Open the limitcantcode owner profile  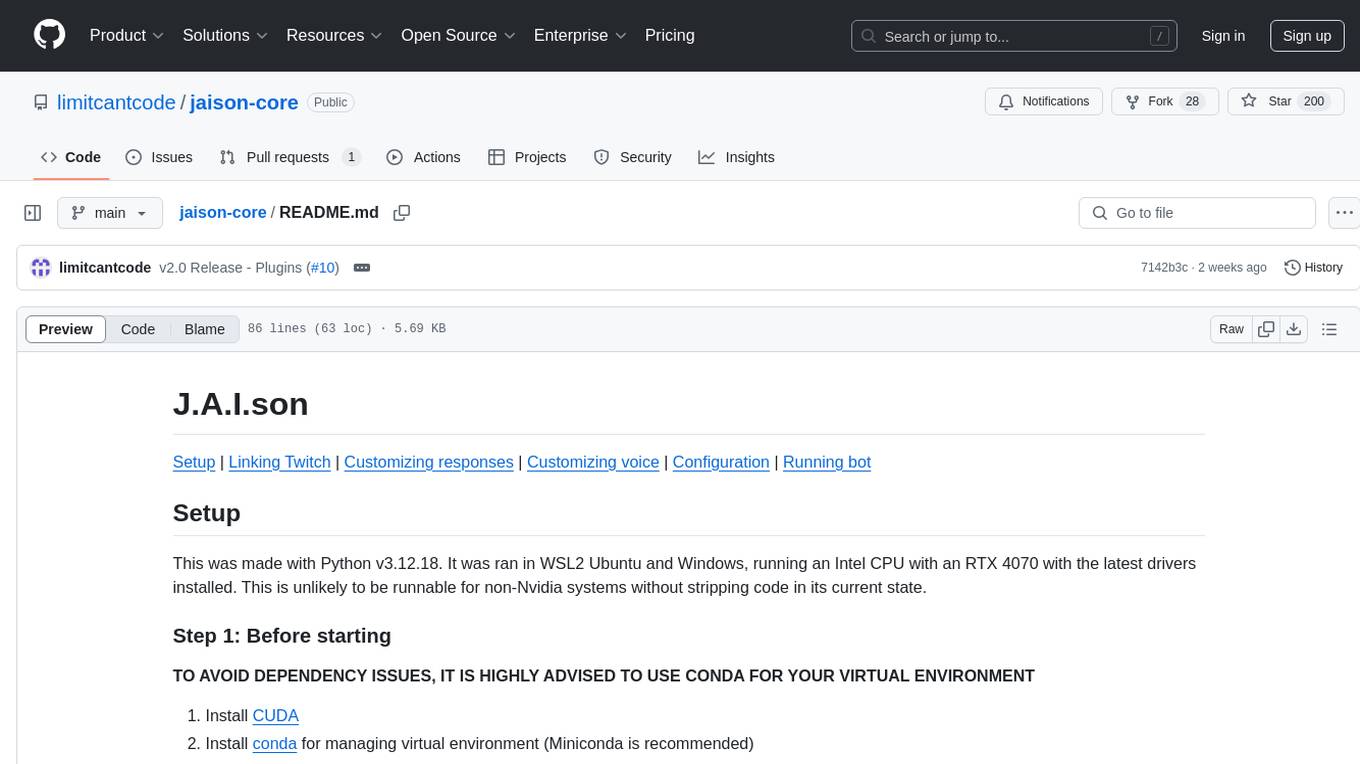(116, 102)
